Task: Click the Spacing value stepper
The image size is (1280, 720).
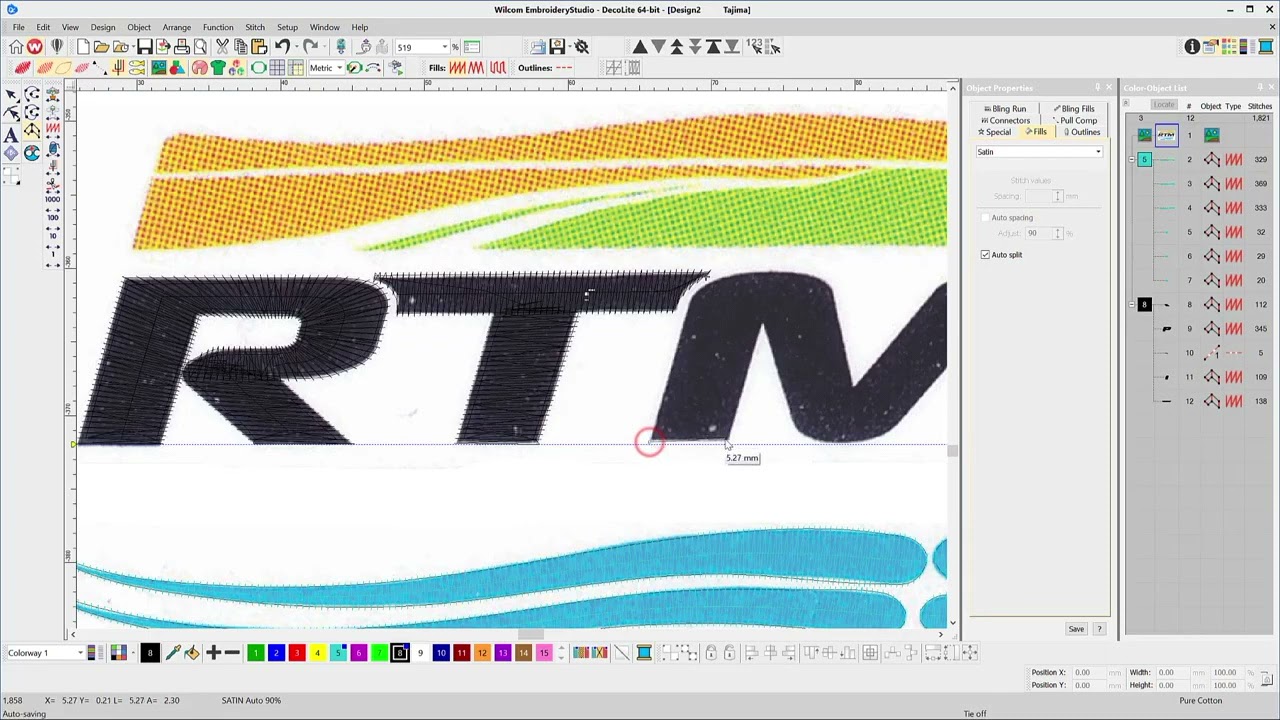Action: coord(1057,196)
